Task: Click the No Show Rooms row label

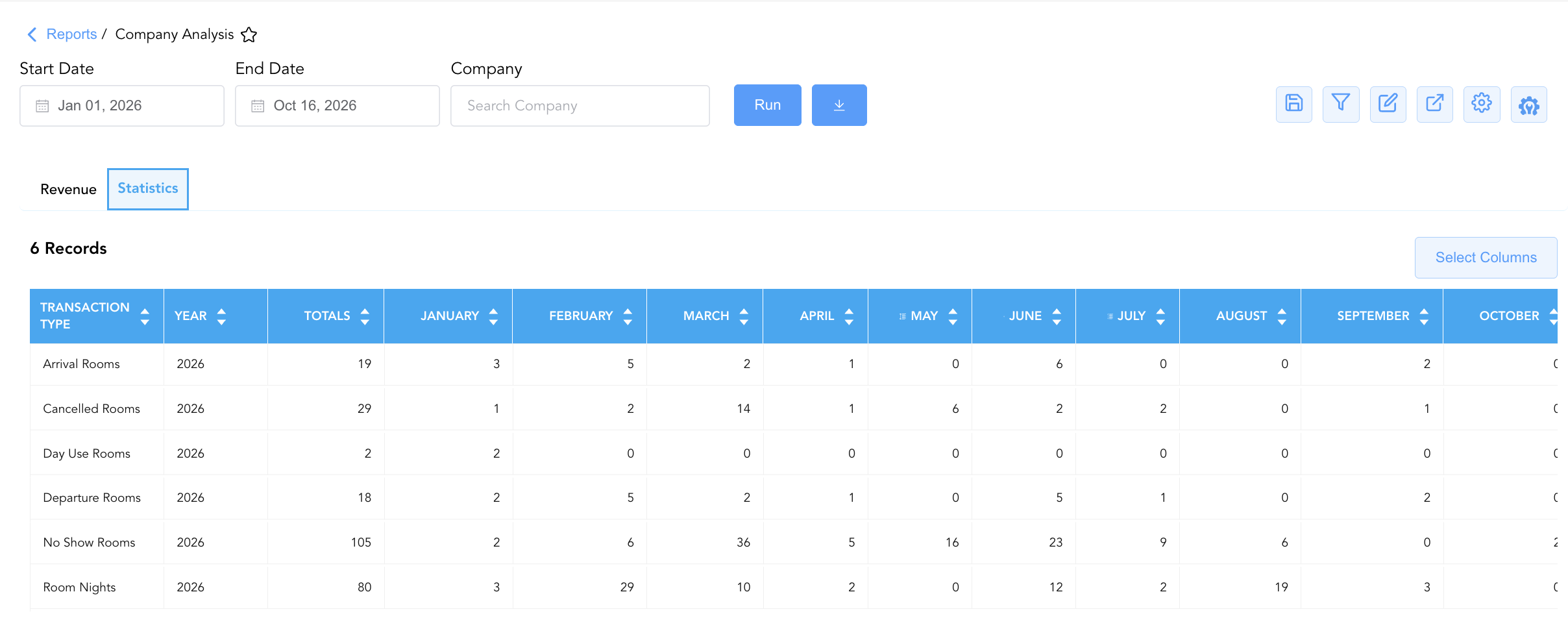Action: (x=89, y=543)
